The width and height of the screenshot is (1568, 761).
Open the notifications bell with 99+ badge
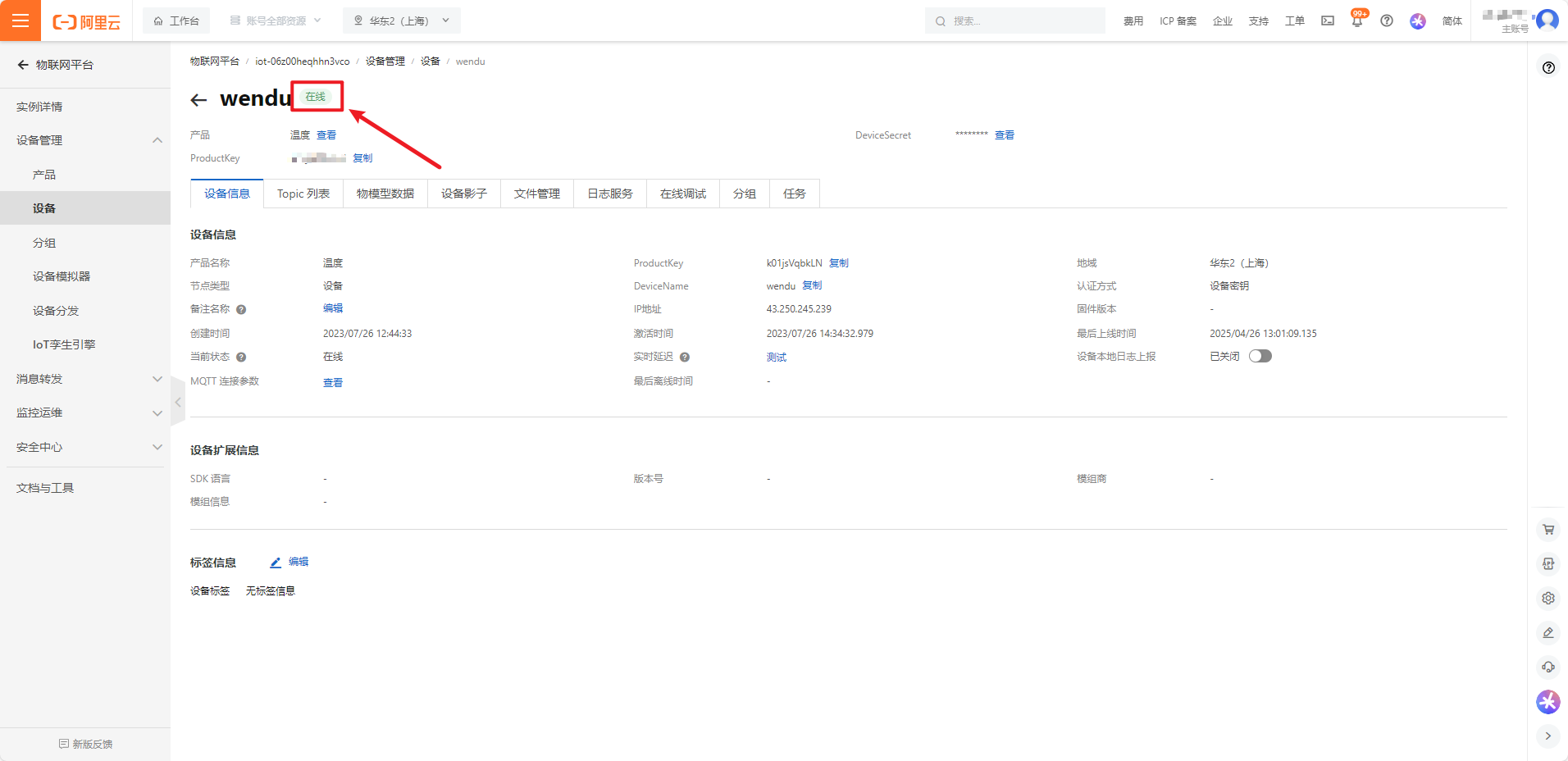point(1357,22)
